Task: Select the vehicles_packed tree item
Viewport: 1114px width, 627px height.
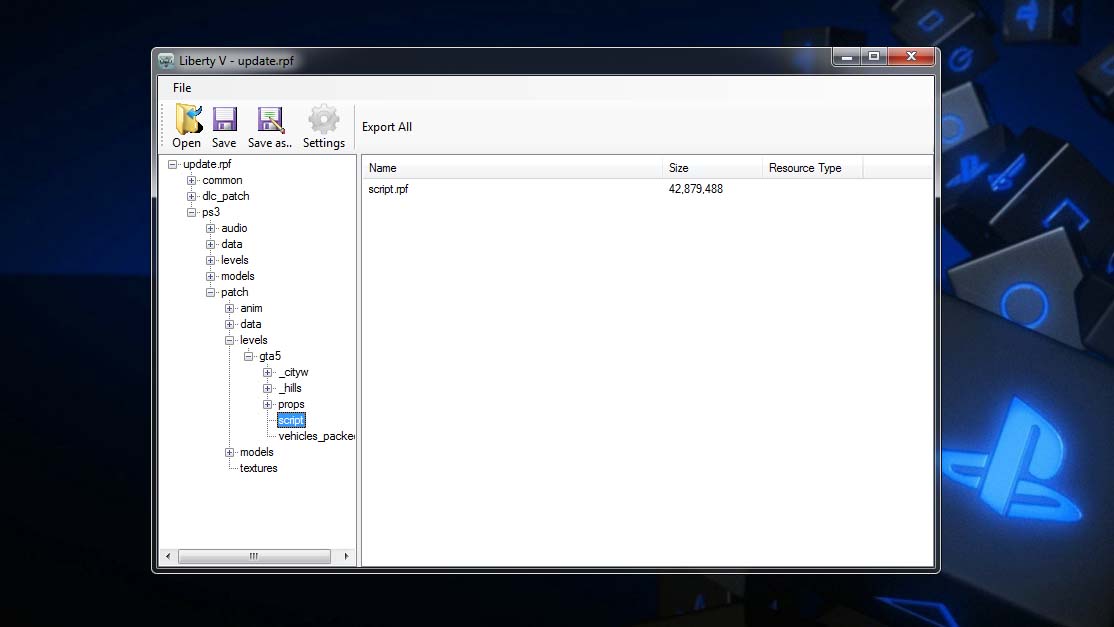Action: (x=317, y=436)
